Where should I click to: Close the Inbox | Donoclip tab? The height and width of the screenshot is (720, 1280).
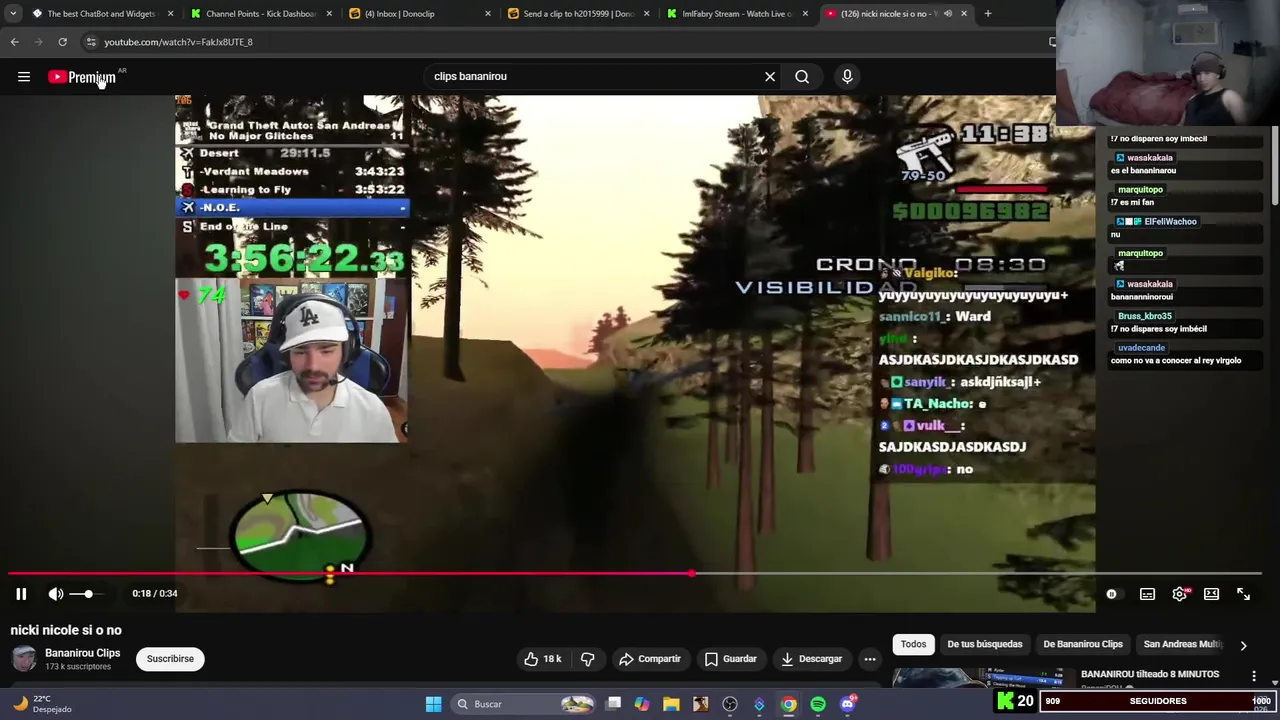[x=488, y=14]
